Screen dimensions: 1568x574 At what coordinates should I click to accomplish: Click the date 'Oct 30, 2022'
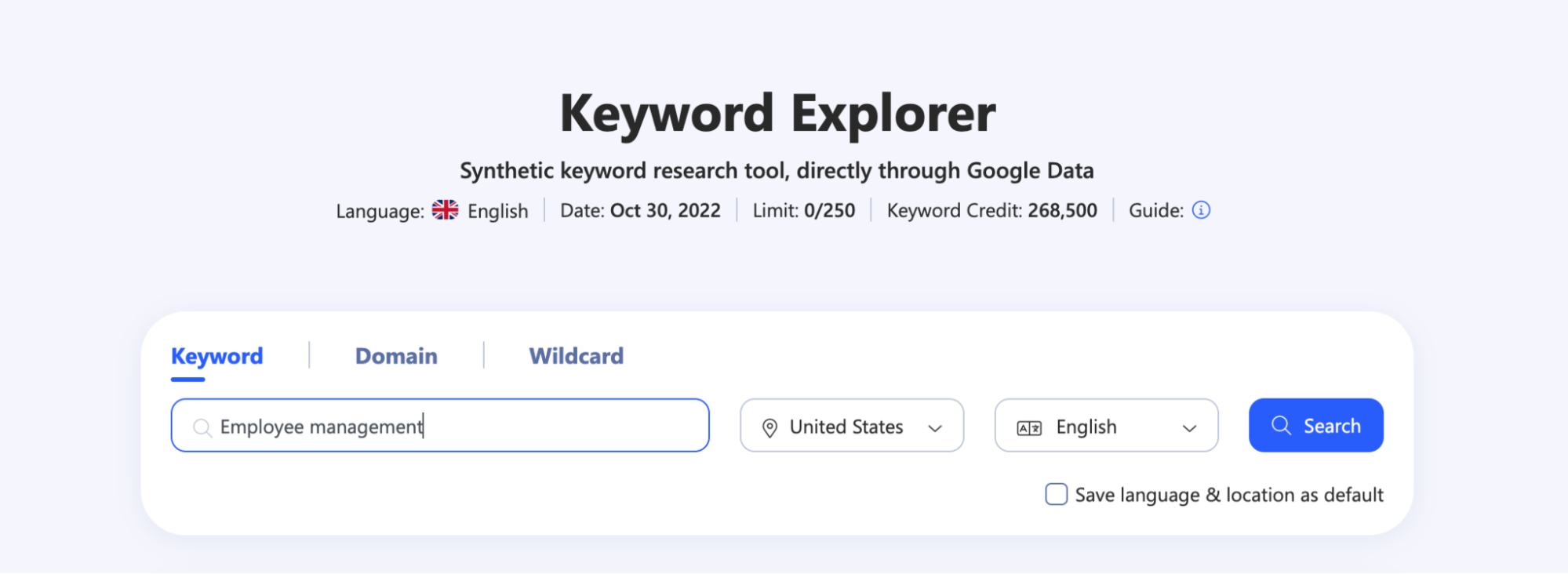pyautogui.click(x=665, y=211)
